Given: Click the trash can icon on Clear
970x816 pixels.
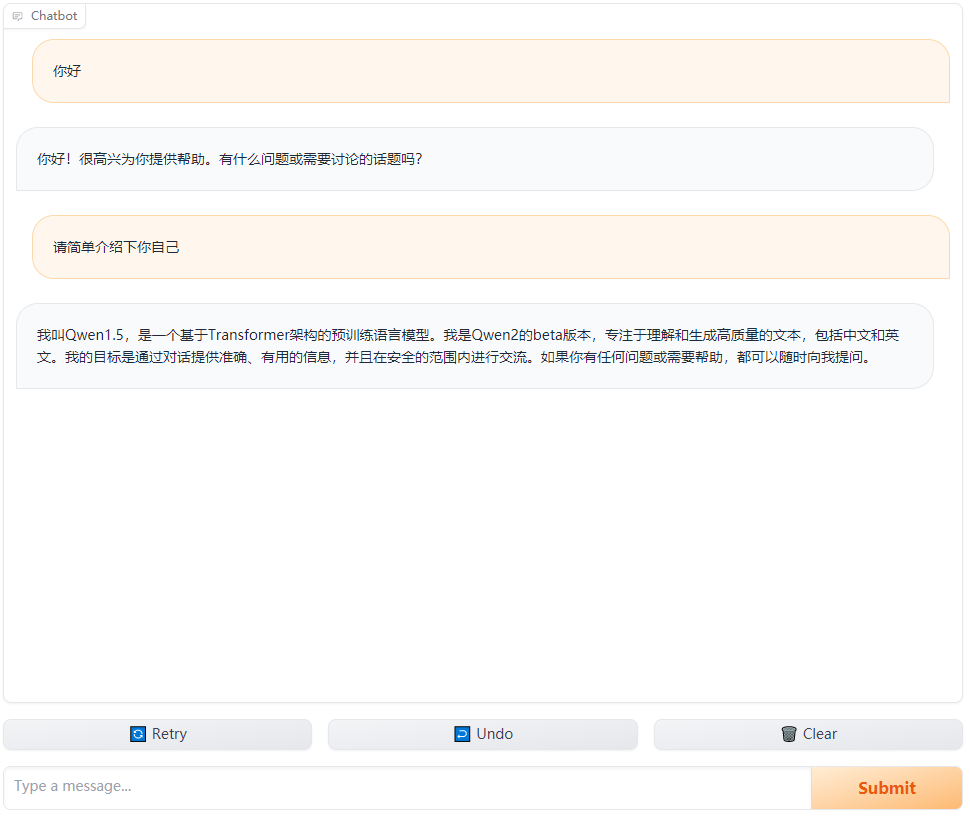Looking at the screenshot, I should click(x=789, y=734).
